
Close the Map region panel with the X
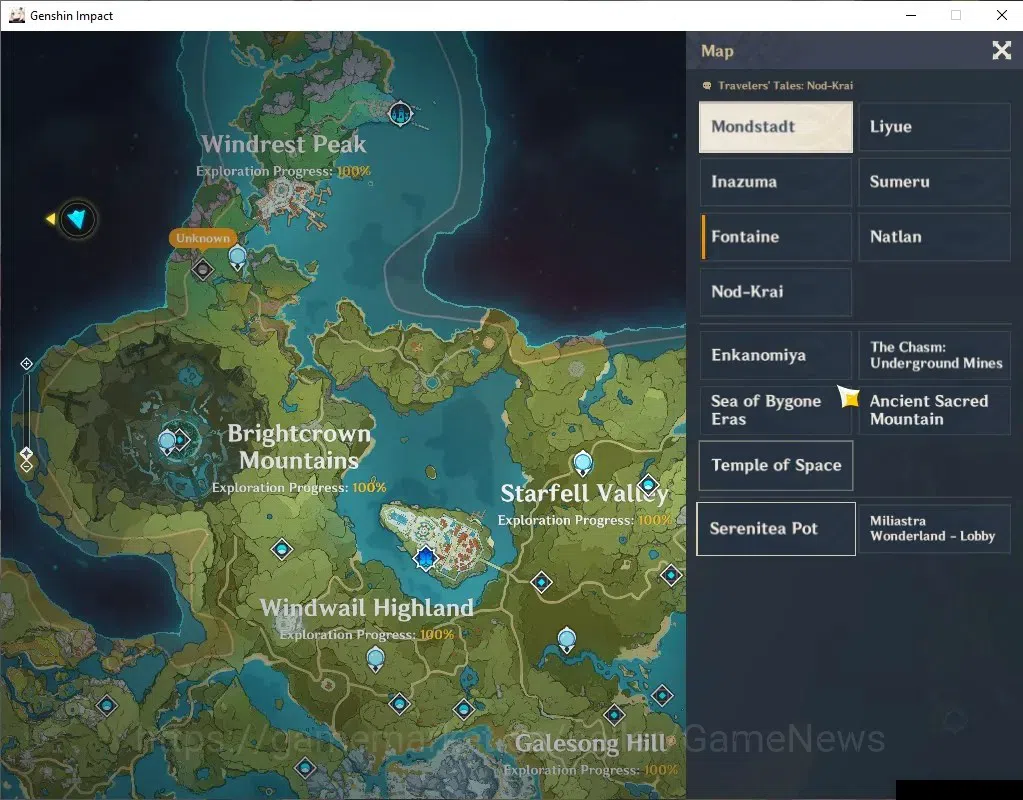[1001, 50]
